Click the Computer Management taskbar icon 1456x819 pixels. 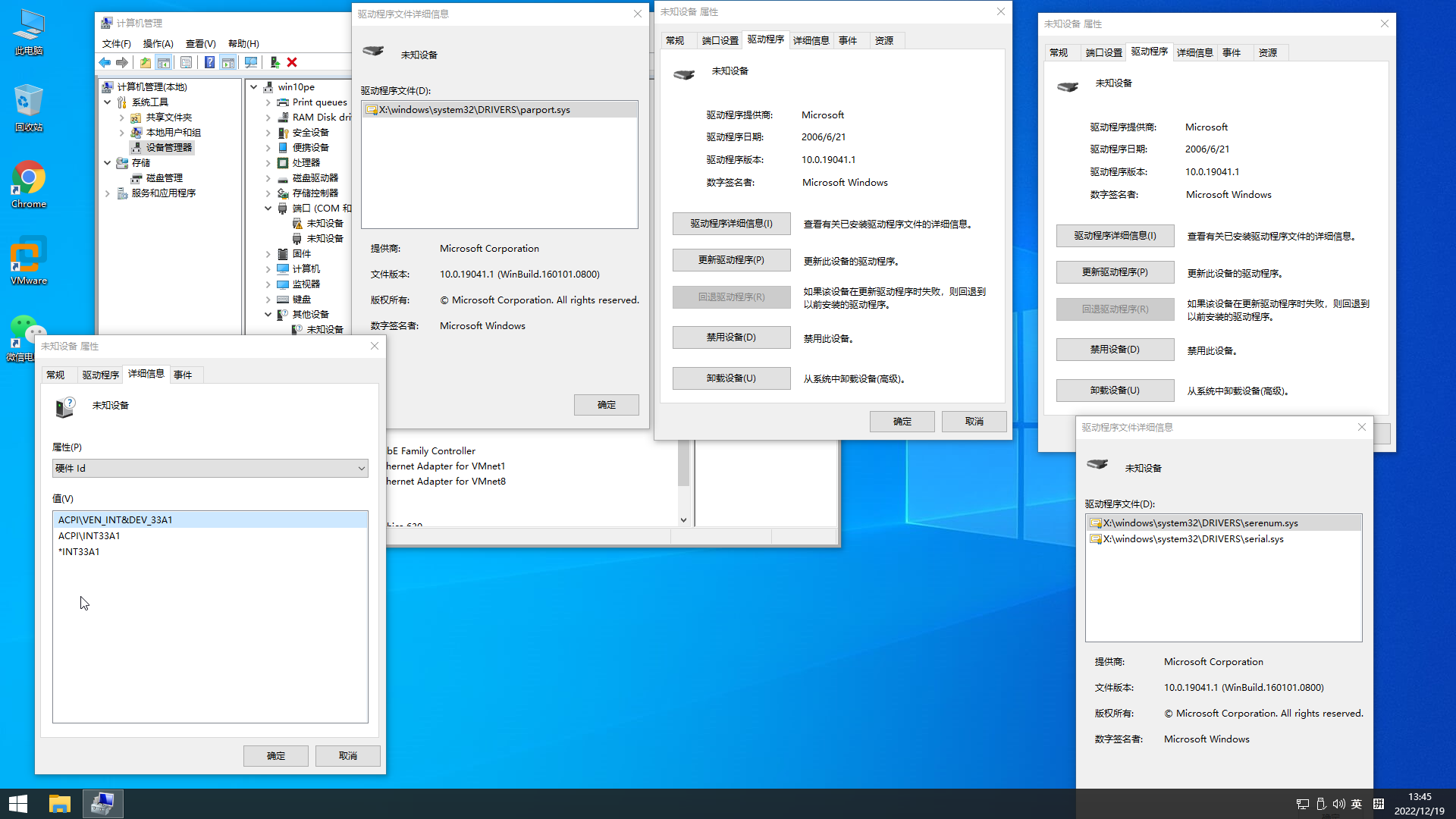(102, 804)
